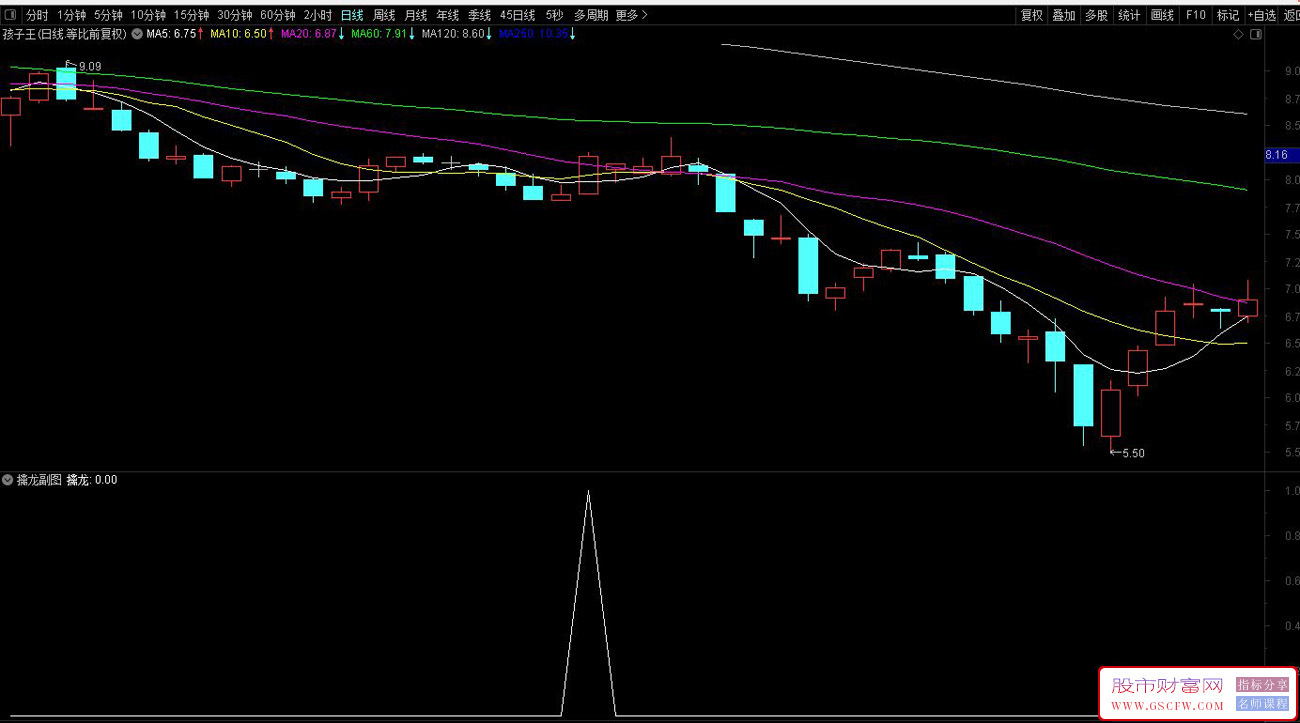Click the MA20: 6.87 label
This screenshot has width=1300, height=723.
click(313, 34)
